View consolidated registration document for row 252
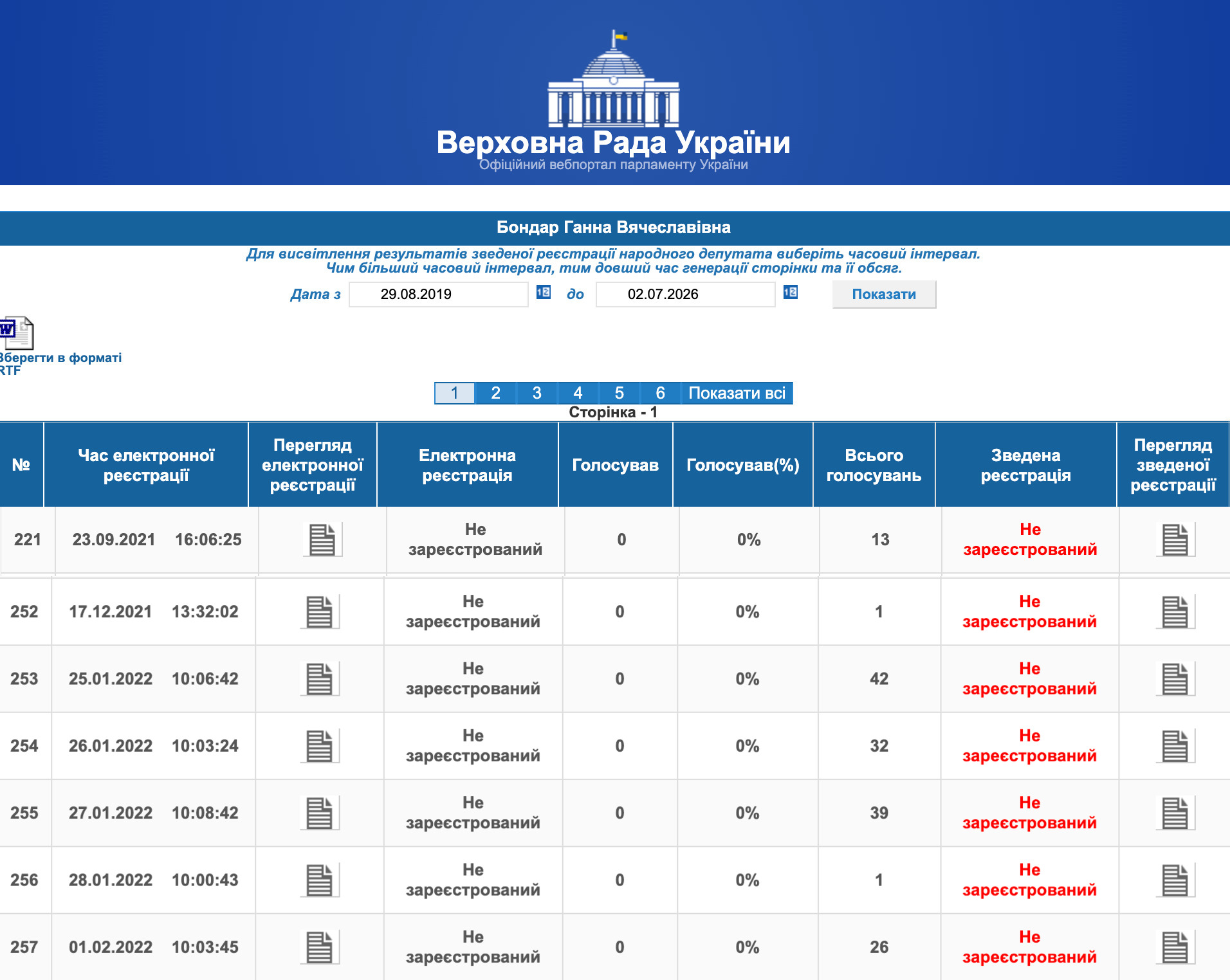 (1175, 612)
